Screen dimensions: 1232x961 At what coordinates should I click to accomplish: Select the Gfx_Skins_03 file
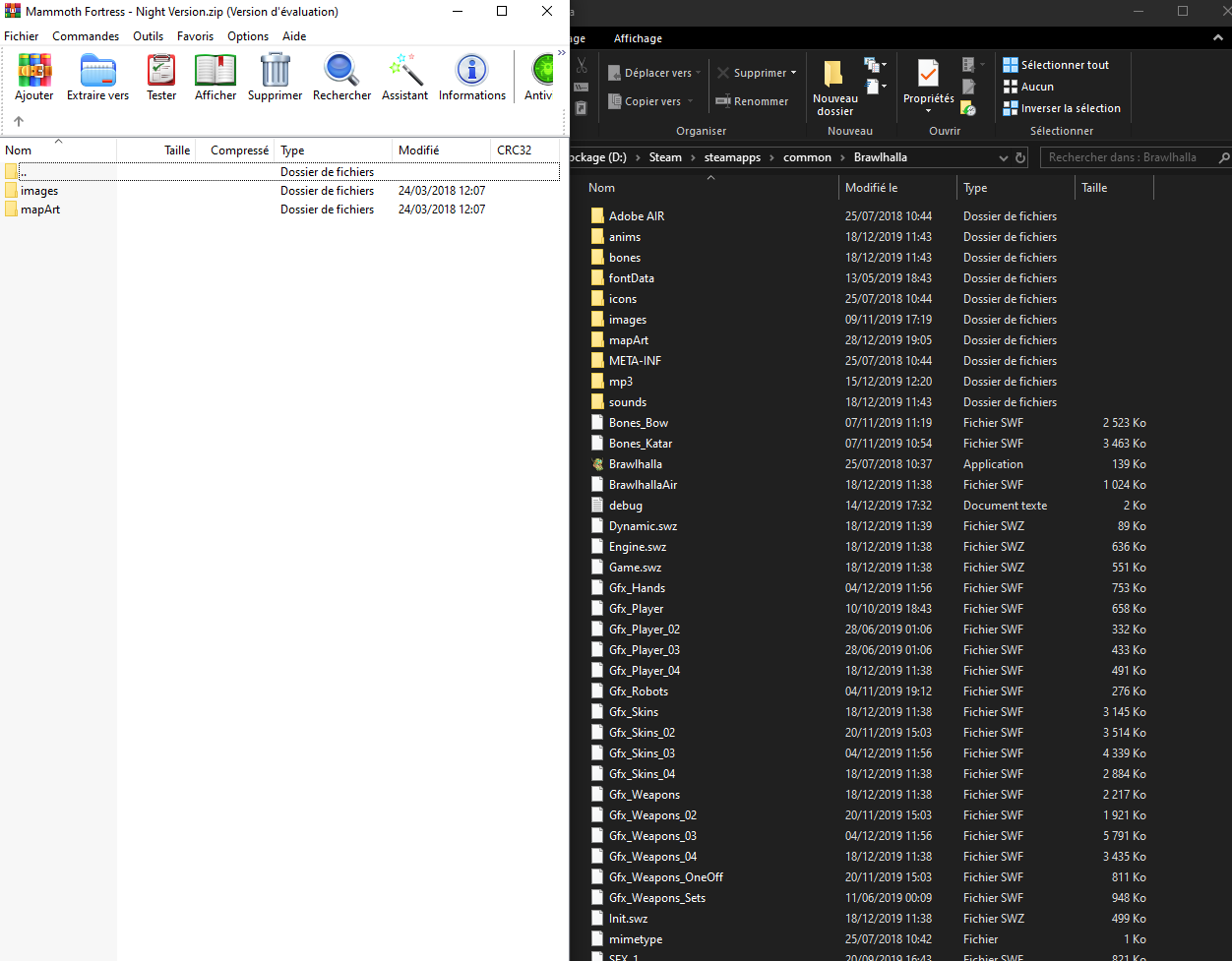click(642, 753)
